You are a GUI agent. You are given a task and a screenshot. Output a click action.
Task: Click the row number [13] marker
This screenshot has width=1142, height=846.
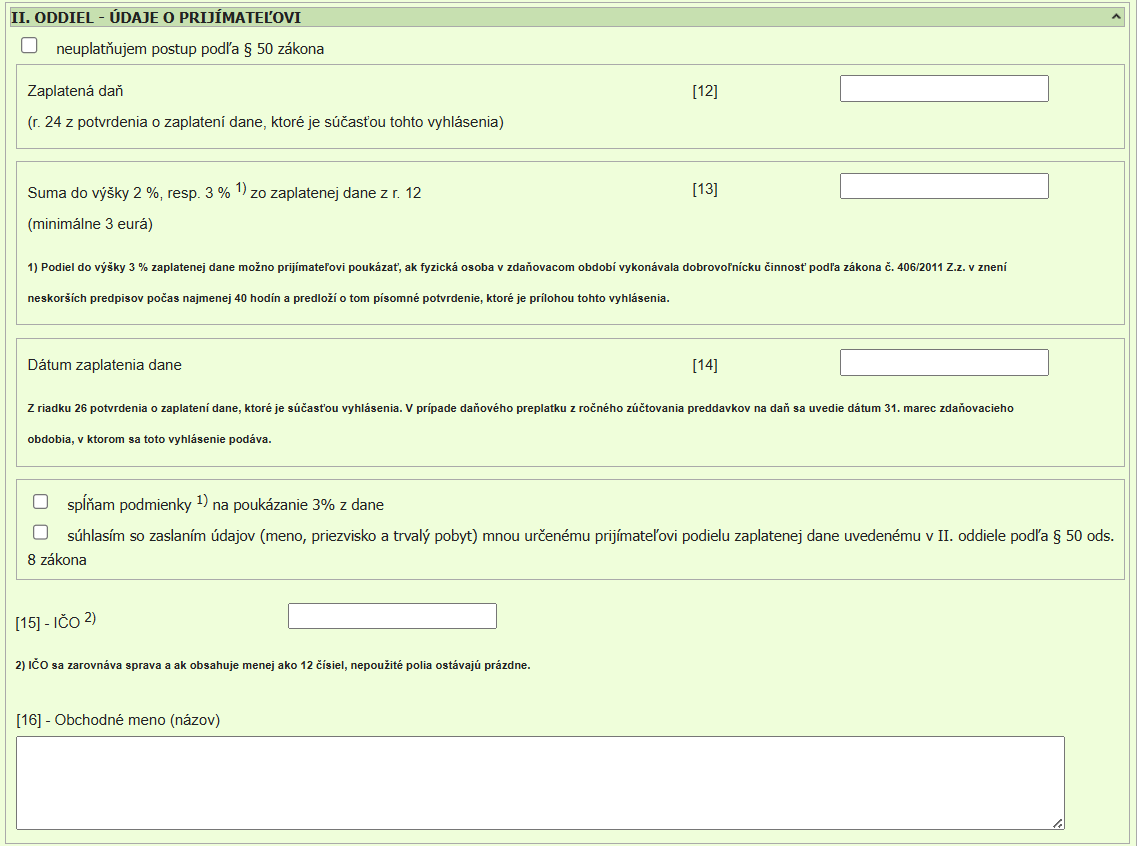point(704,189)
